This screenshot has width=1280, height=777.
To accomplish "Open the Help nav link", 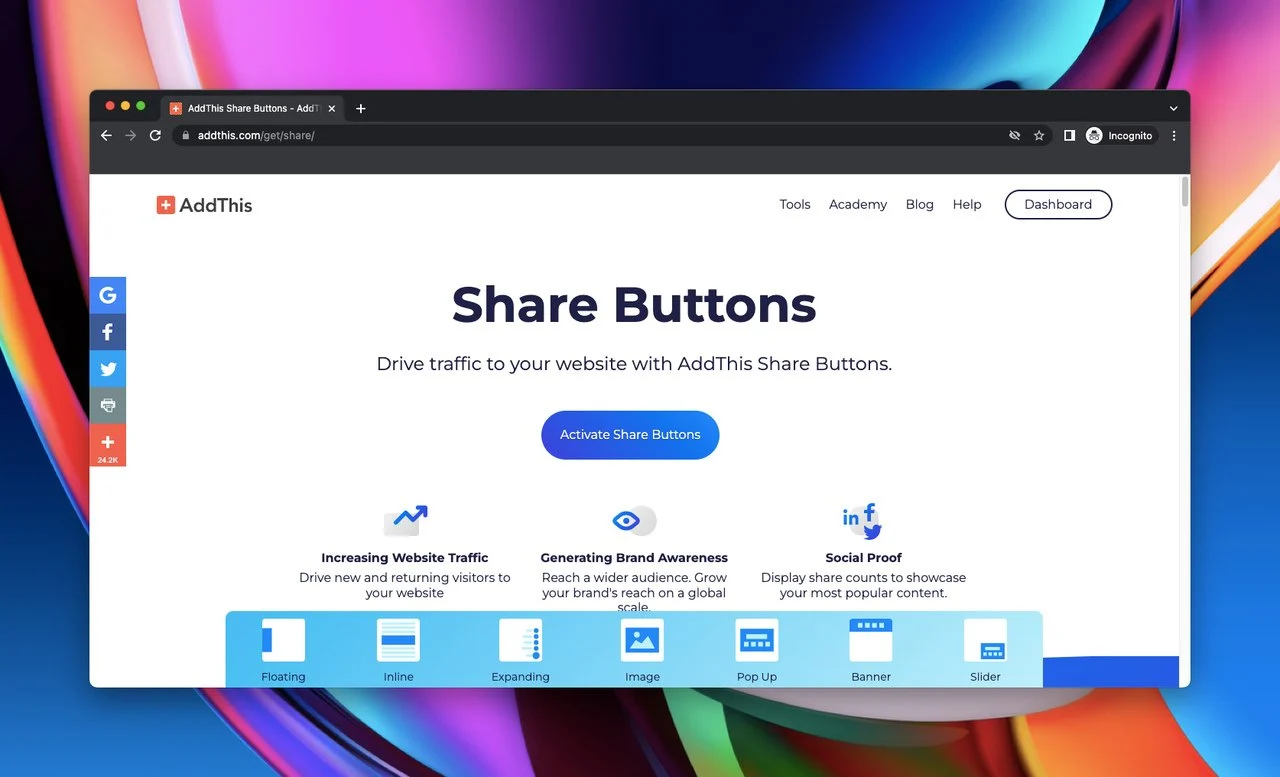I will point(967,204).
